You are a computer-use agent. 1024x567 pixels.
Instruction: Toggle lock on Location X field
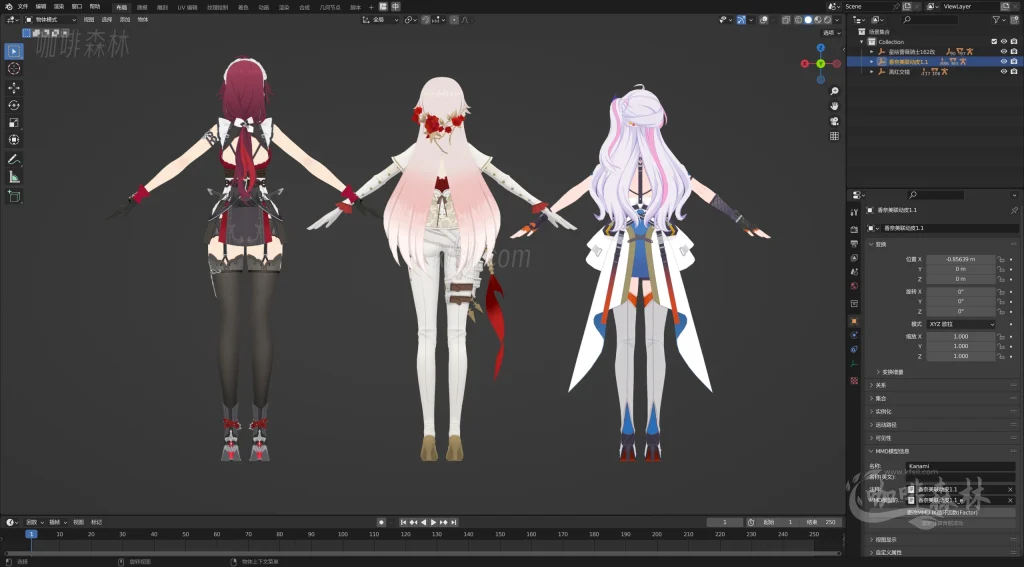[1000, 259]
